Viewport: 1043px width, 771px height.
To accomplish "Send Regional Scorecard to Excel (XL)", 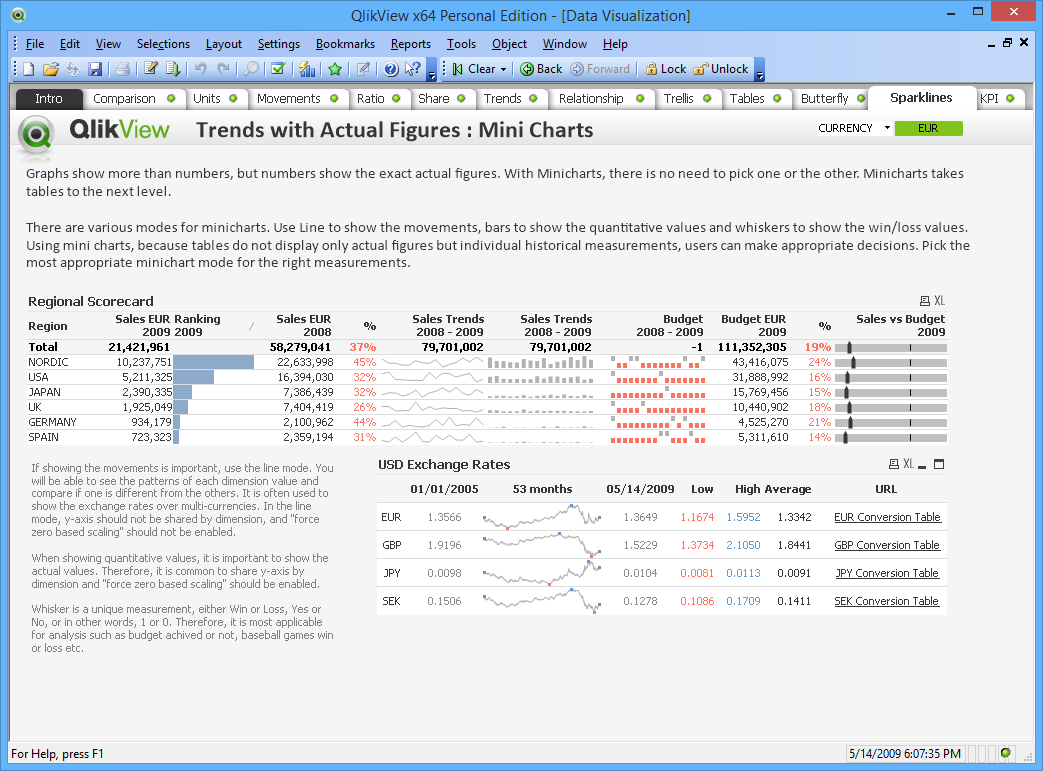I will pyautogui.click(x=939, y=301).
